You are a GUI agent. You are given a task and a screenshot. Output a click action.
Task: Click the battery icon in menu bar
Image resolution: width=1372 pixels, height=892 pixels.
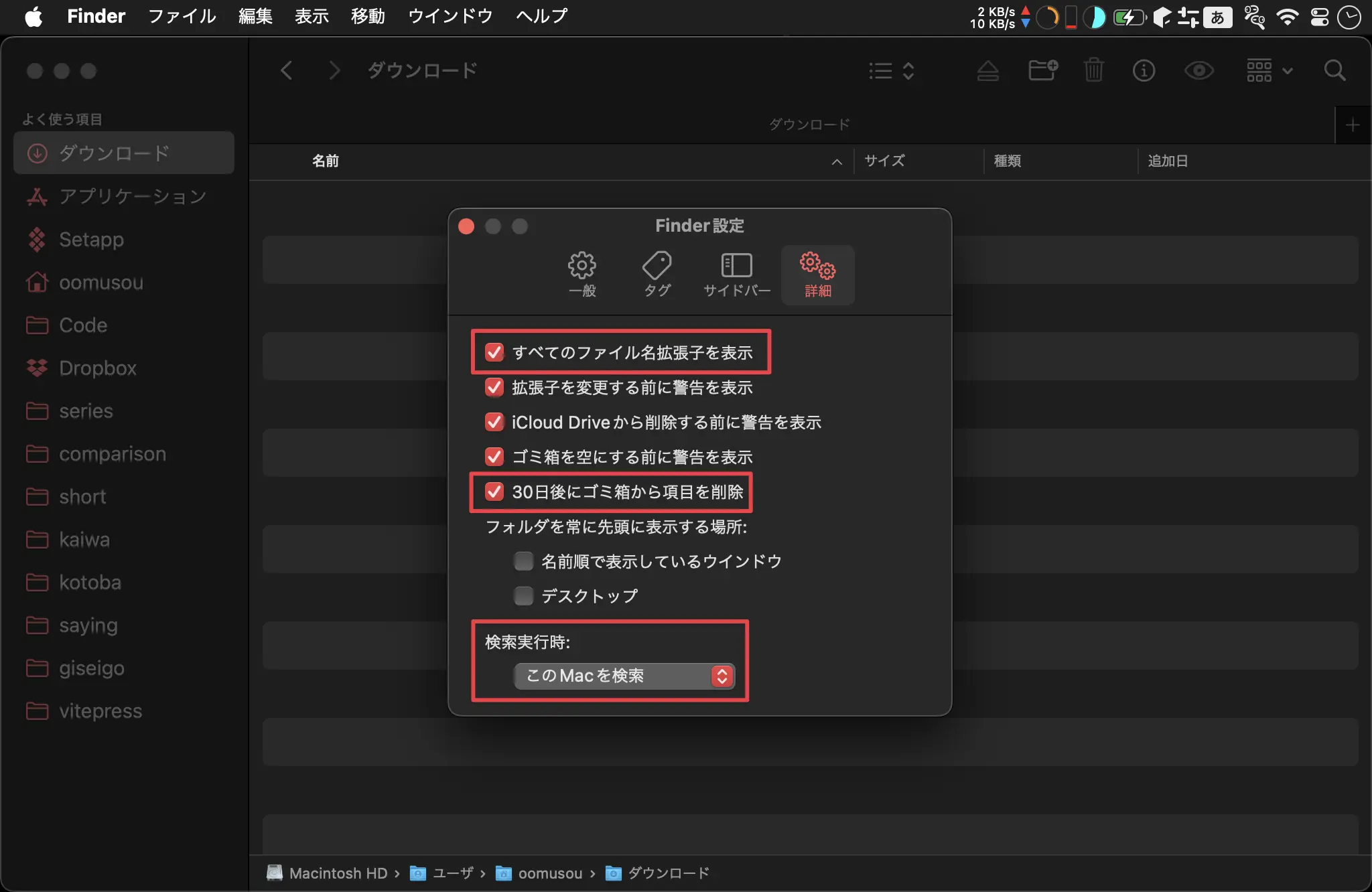click(1129, 17)
